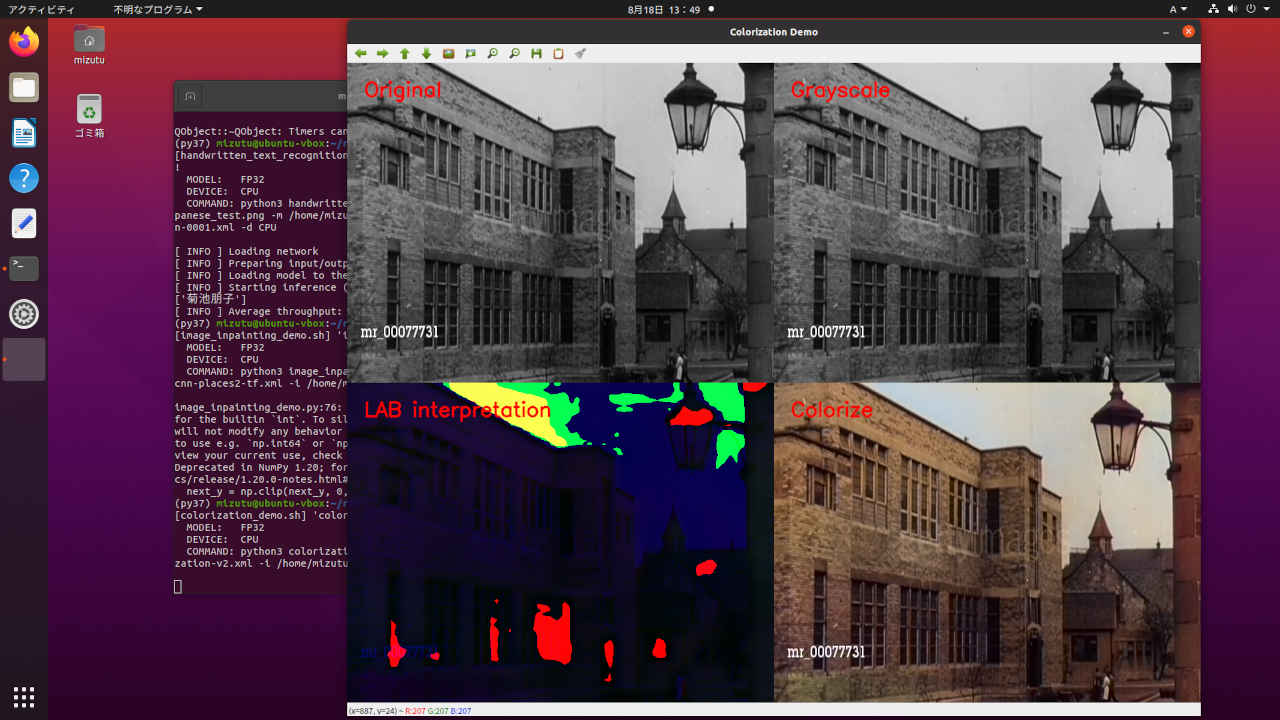Open the display properties brush icon
The height and width of the screenshot is (720, 1280).
[580, 54]
